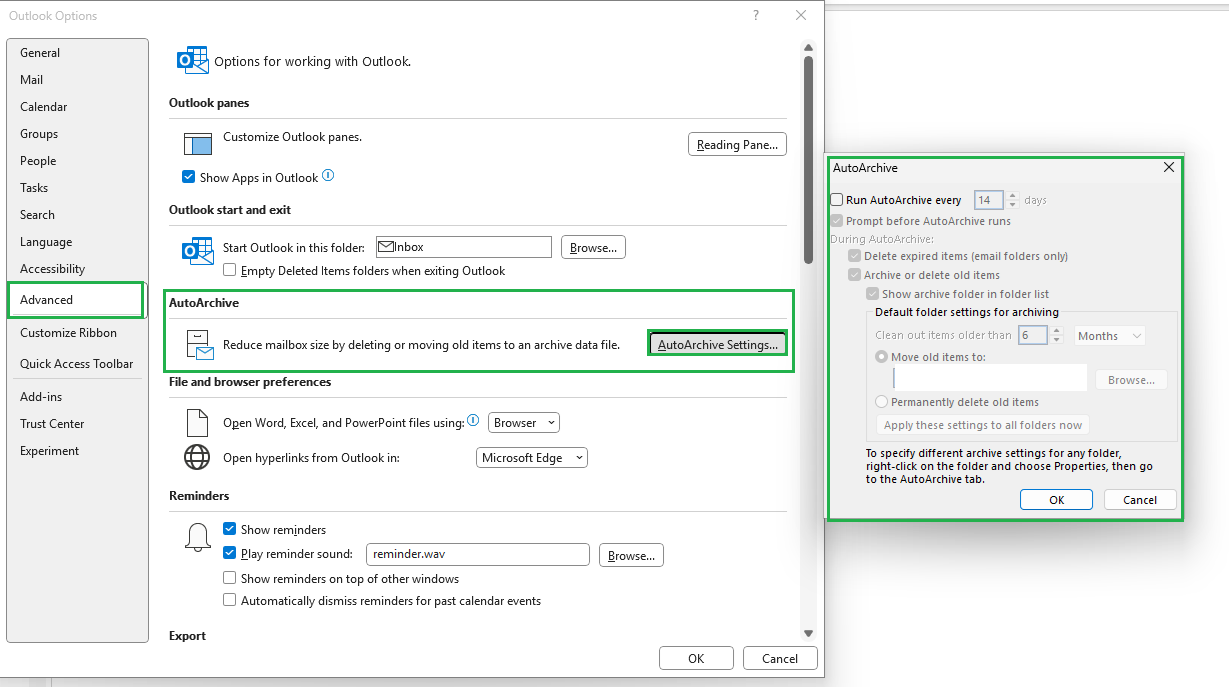This screenshot has width=1229, height=687.
Task: Select the General options category
Action: tap(77, 53)
